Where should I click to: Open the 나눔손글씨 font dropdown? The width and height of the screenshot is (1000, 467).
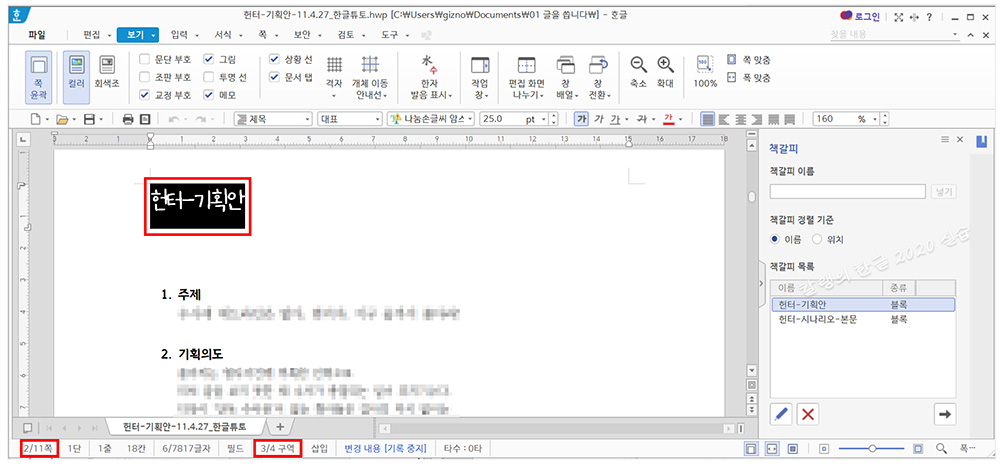[471, 119]
